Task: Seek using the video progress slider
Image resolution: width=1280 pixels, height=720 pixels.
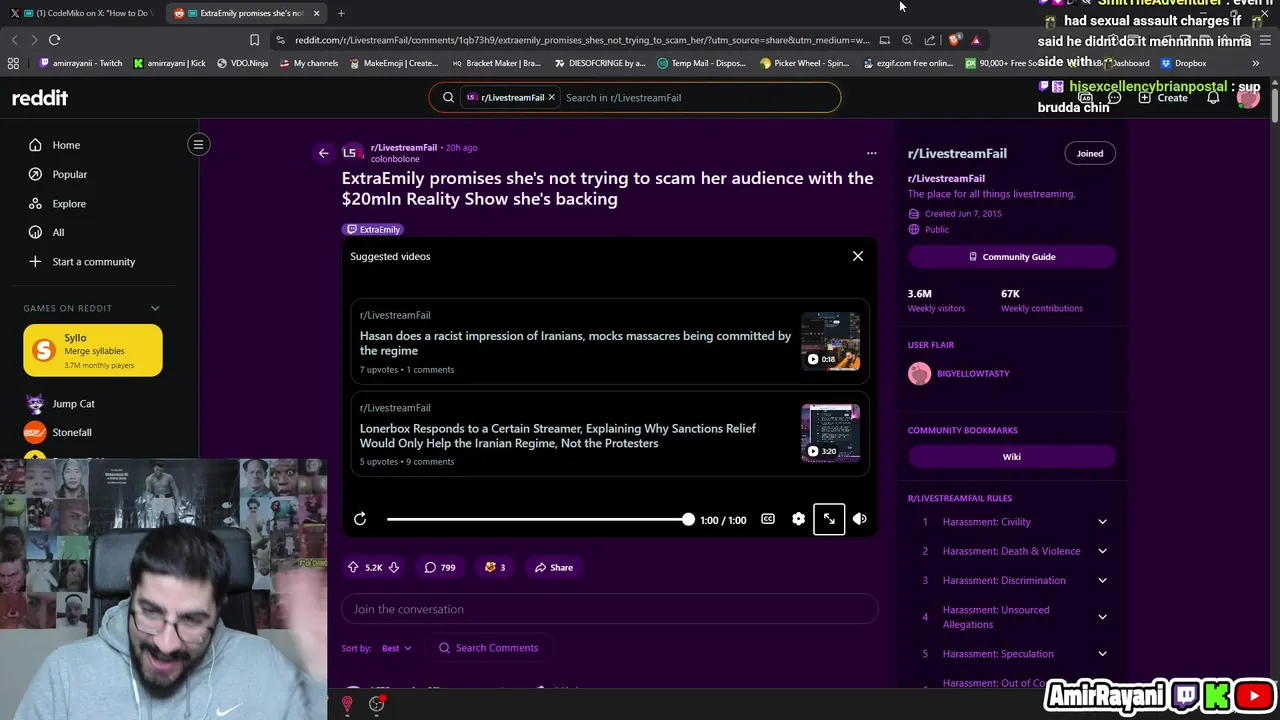Action: (x=540, y=519)
